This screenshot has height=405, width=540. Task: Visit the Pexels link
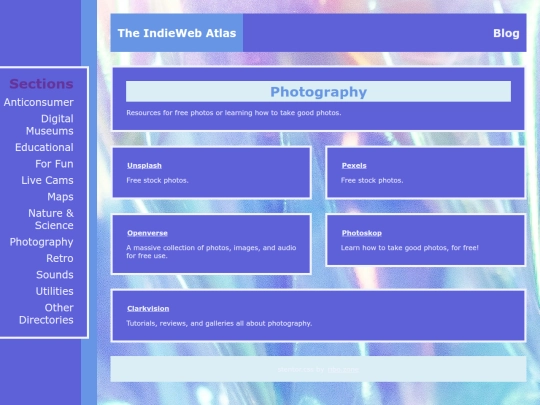(354, 166)
